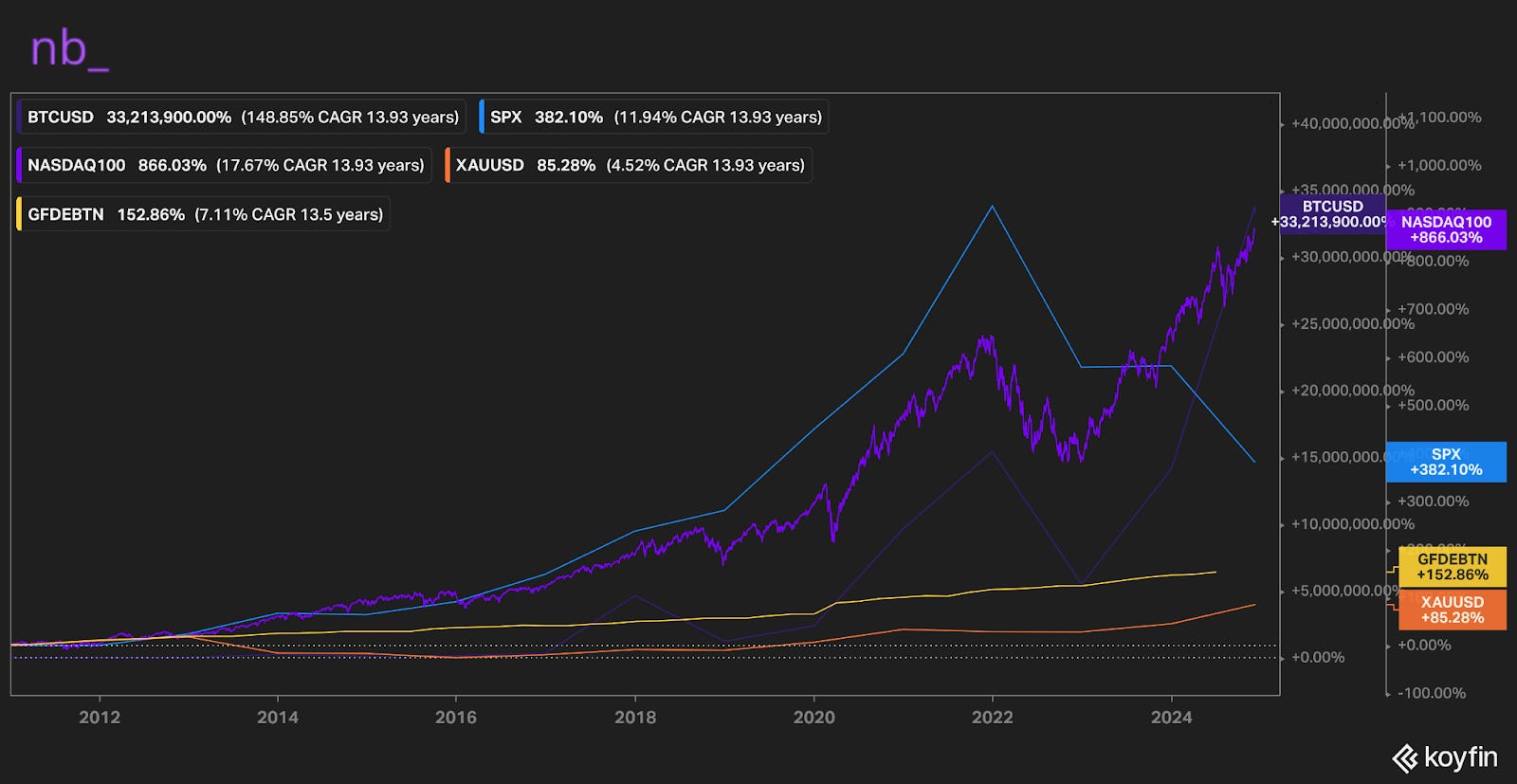Click the XAUUSD +85.28% axis tag
The image size is (1517, 784).
point(1453,610)
